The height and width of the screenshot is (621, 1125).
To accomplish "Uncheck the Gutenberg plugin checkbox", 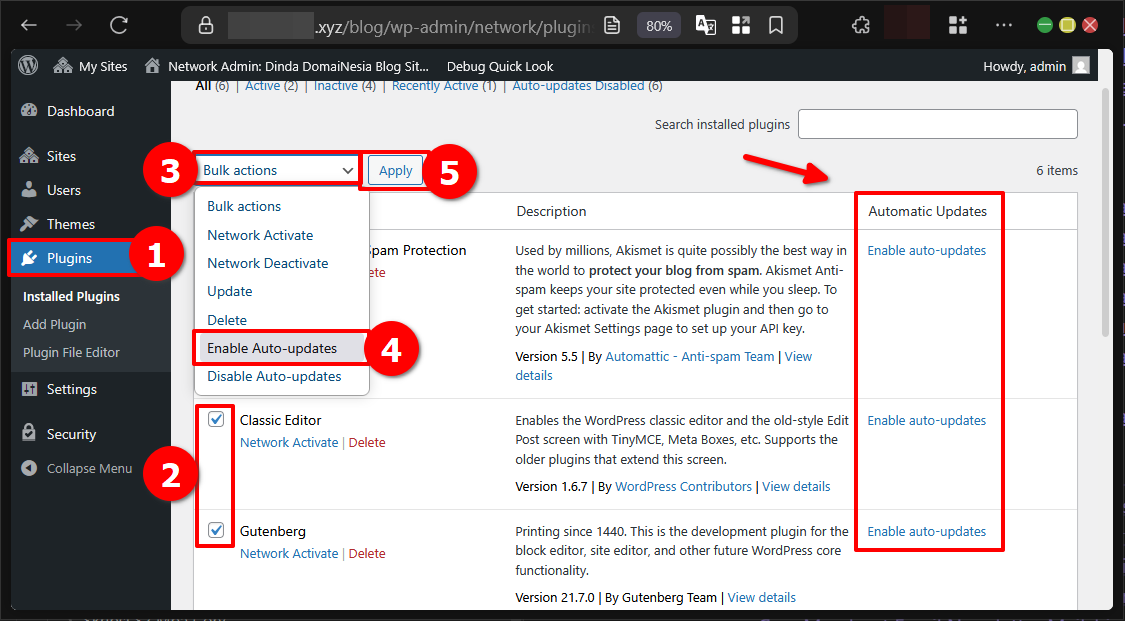I will click(217, 530).
